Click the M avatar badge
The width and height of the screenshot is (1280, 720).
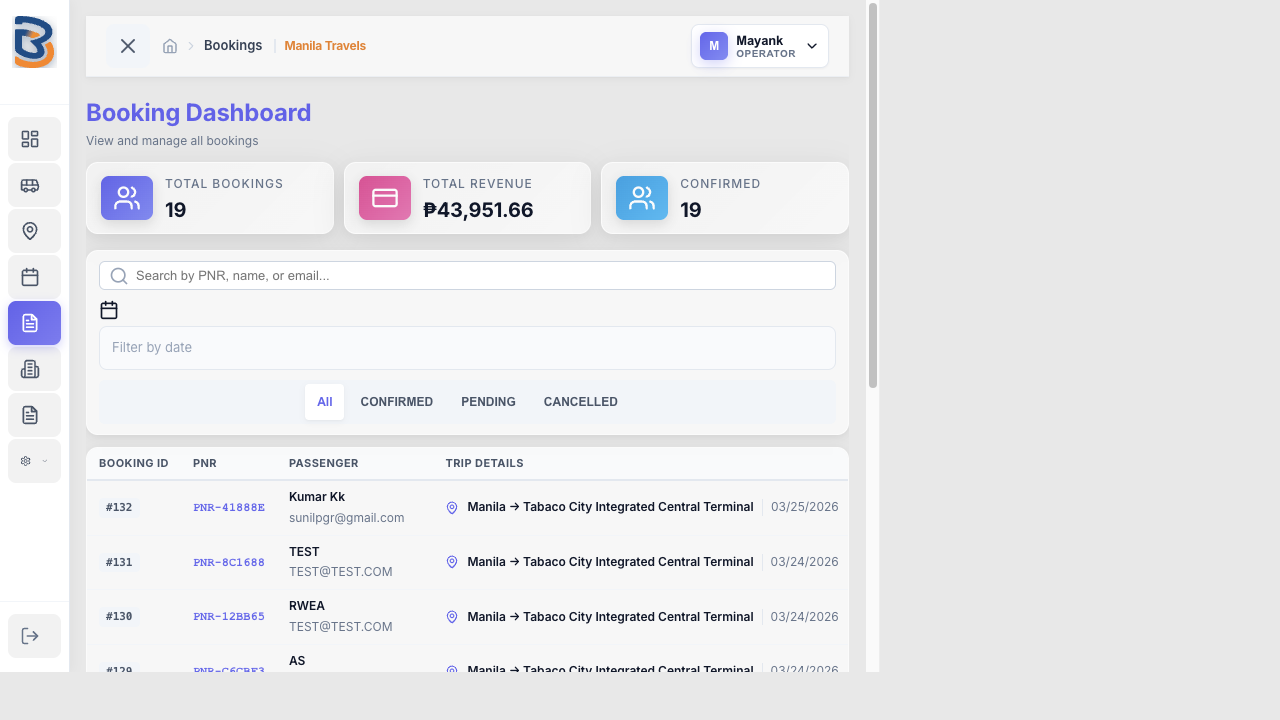[714, 46]
